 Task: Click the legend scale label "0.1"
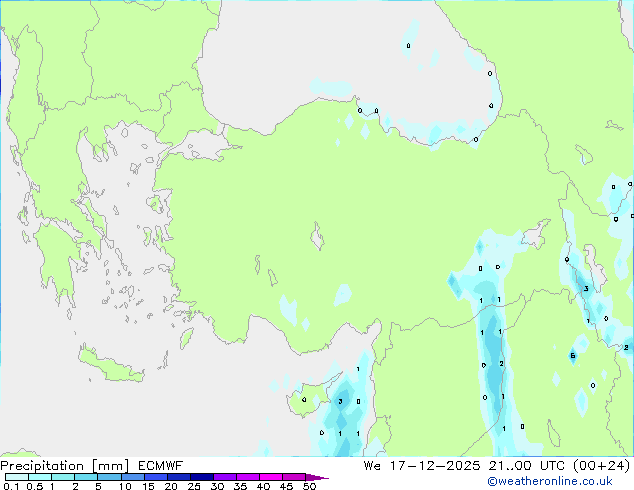click(x=11, y=486)
